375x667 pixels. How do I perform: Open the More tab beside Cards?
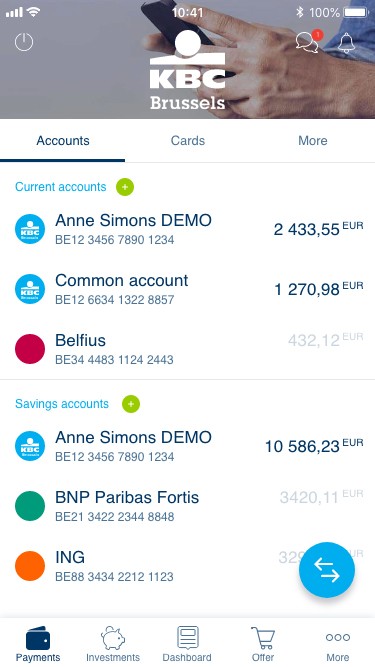coord(312,141)
